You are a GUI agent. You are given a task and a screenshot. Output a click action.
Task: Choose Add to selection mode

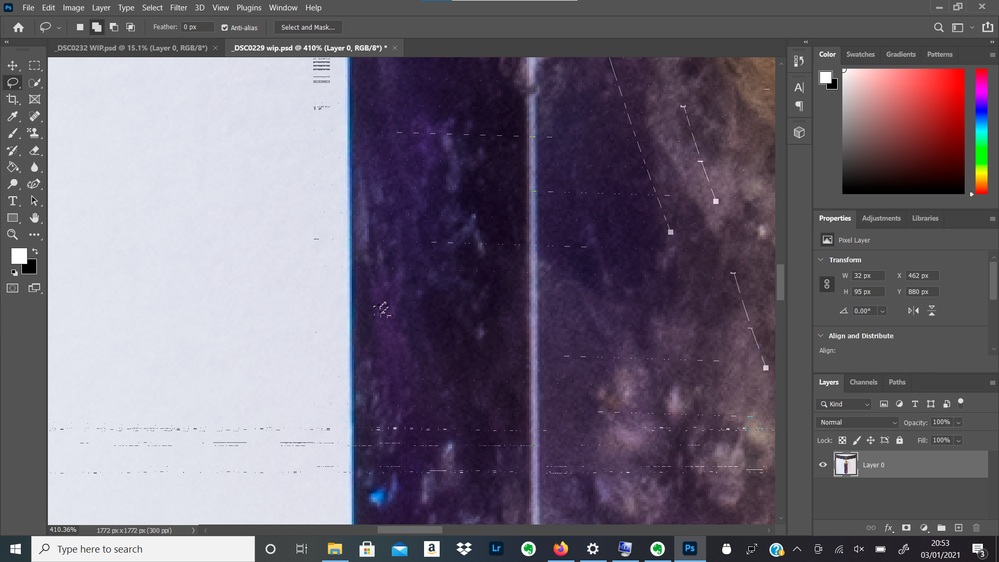point(97,27)
